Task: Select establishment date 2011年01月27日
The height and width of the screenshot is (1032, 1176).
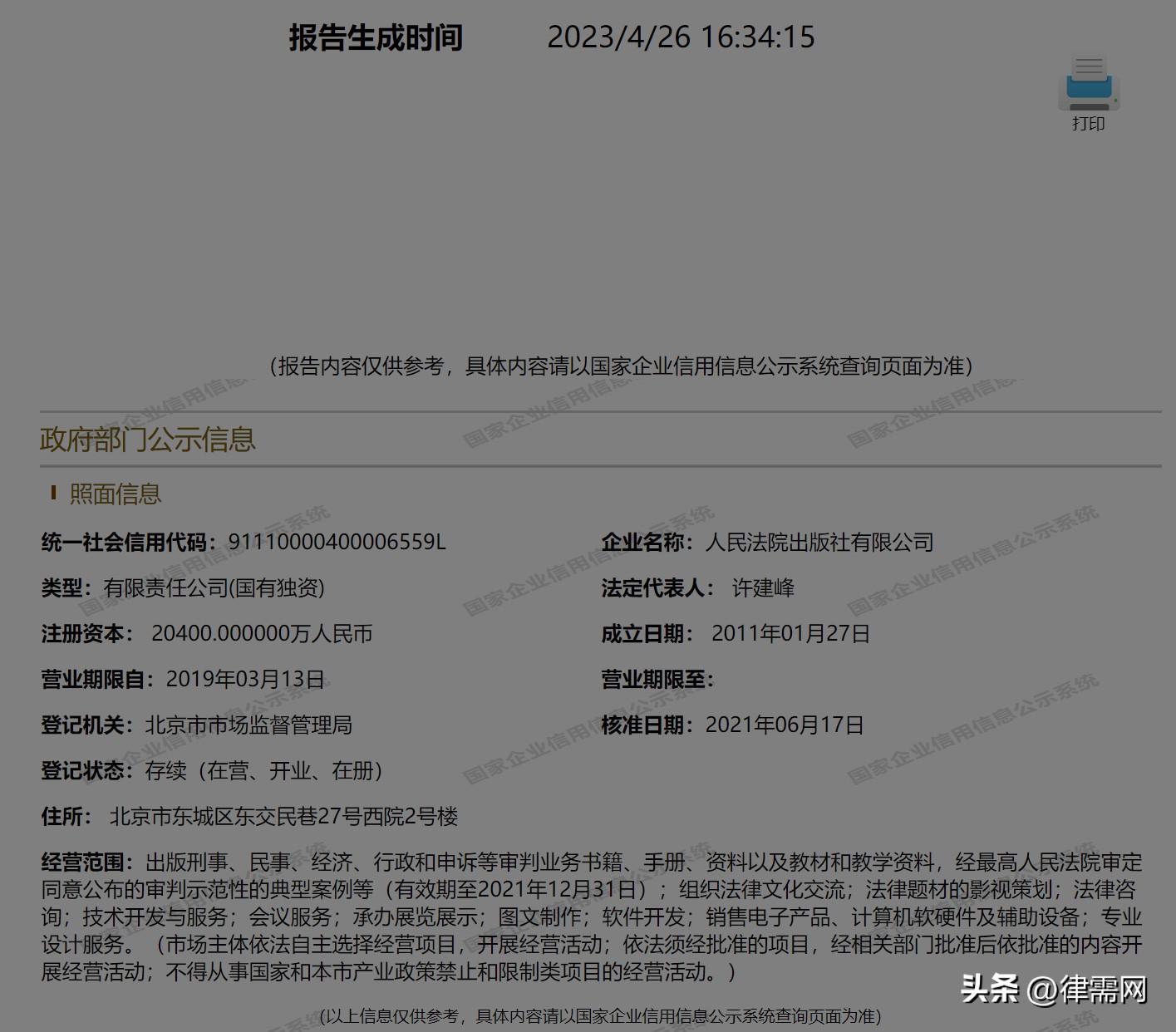Action: (x=790, y=634)
